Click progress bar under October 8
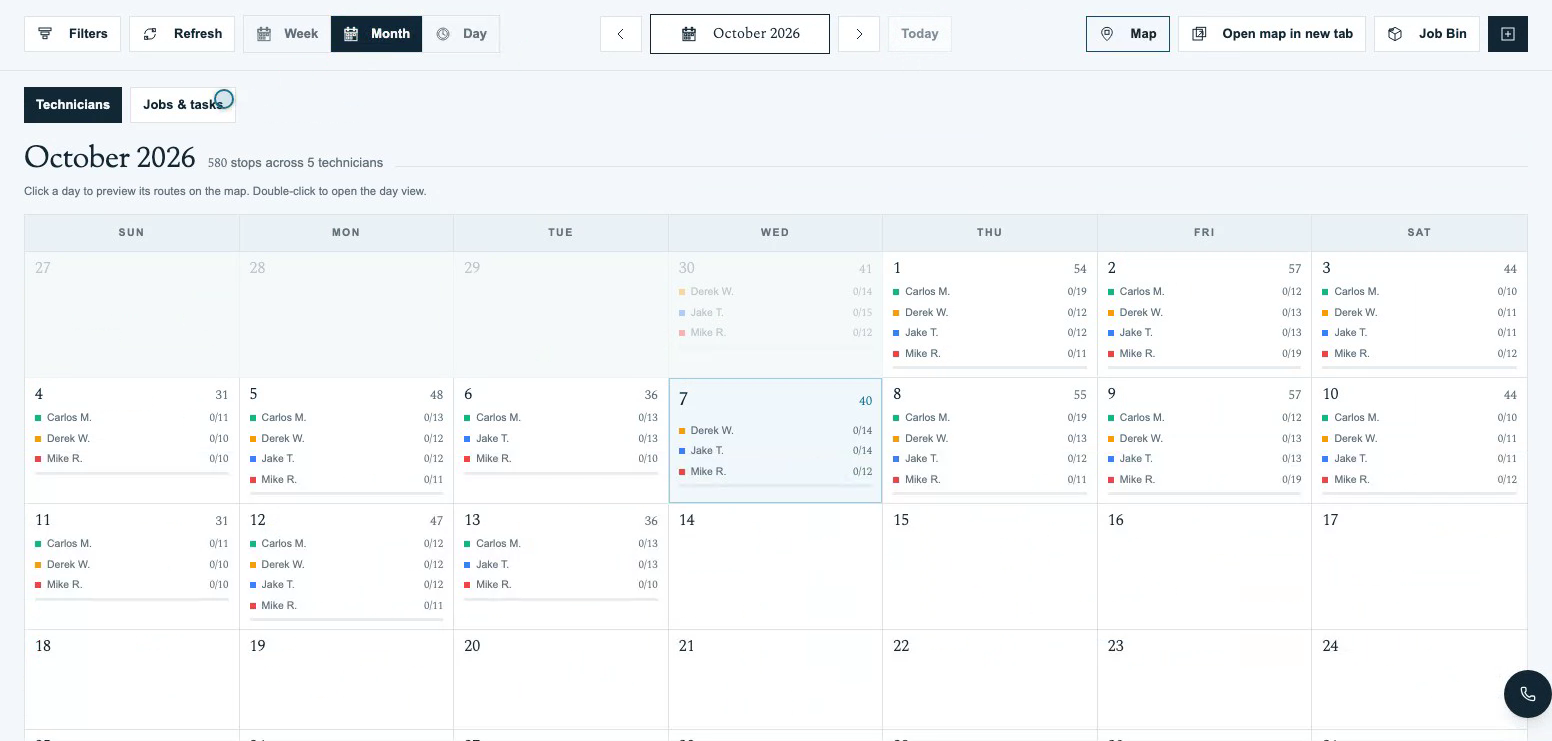The height and width of the screenshot is (741, 1552). (x=990, y=494)
